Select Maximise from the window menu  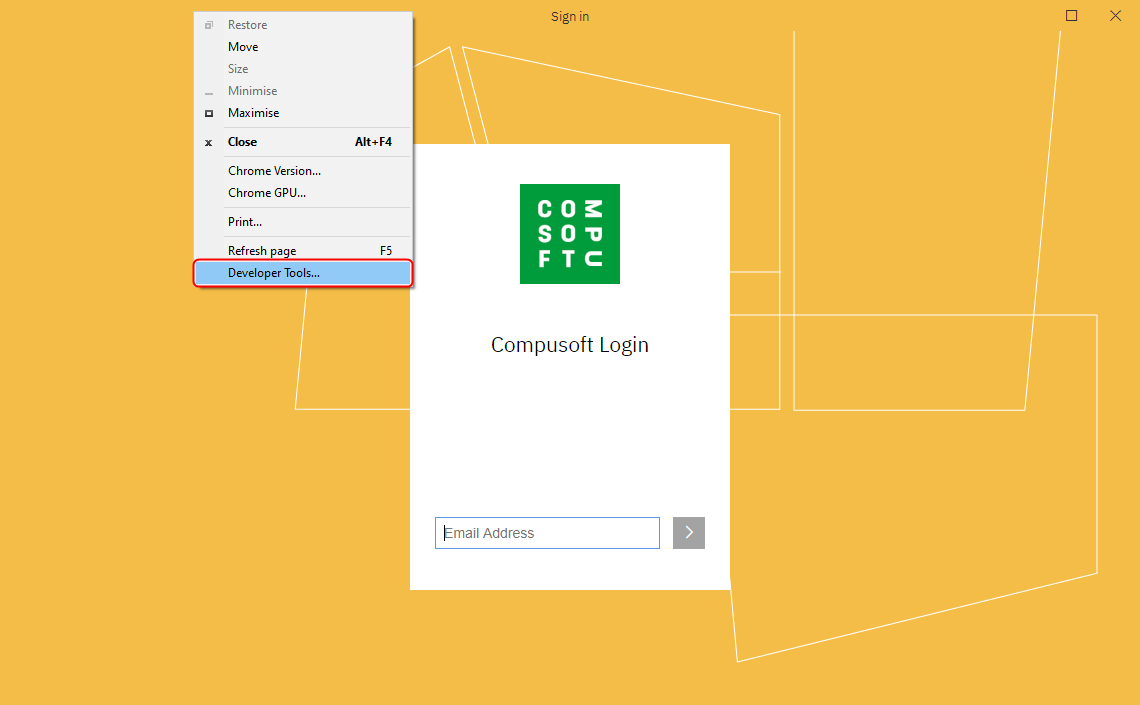point(252,112)
